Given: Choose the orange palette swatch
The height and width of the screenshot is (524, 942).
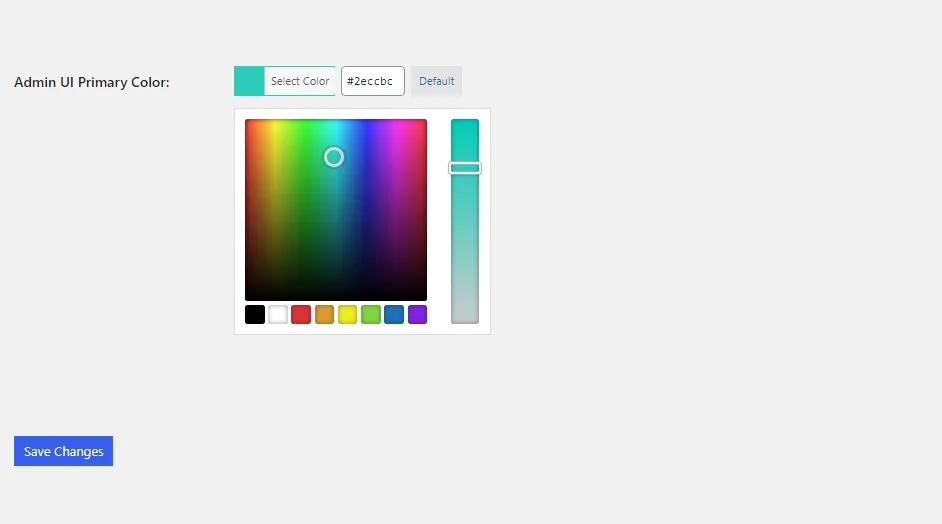Looking at the screenshot, I should (x=324, y=314).
